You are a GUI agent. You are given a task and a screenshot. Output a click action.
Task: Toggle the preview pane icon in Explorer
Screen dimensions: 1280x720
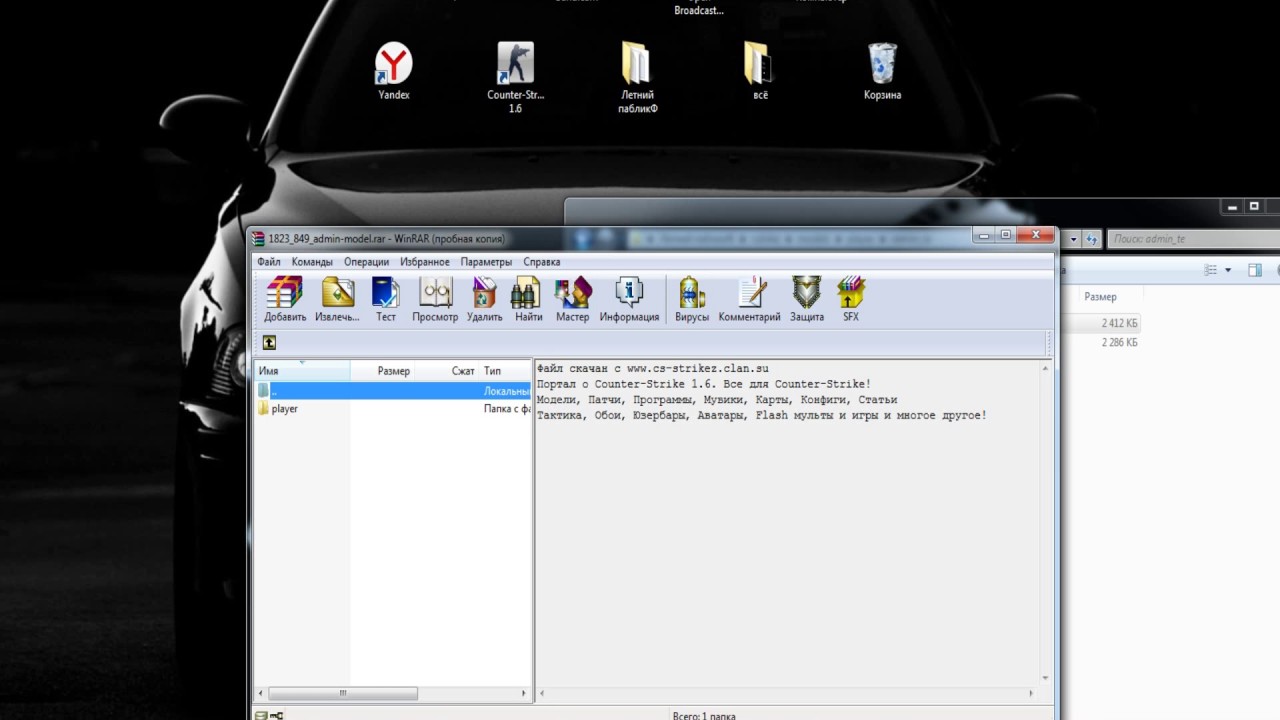click(x=1255, y=270)
